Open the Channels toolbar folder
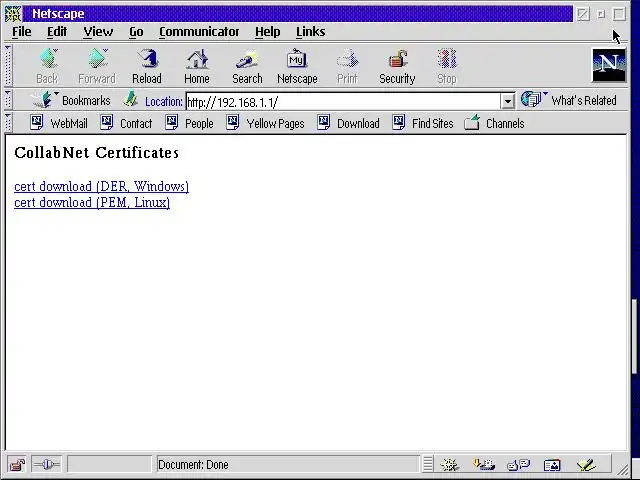Screen dimensions: 640x480 (494, 123)
